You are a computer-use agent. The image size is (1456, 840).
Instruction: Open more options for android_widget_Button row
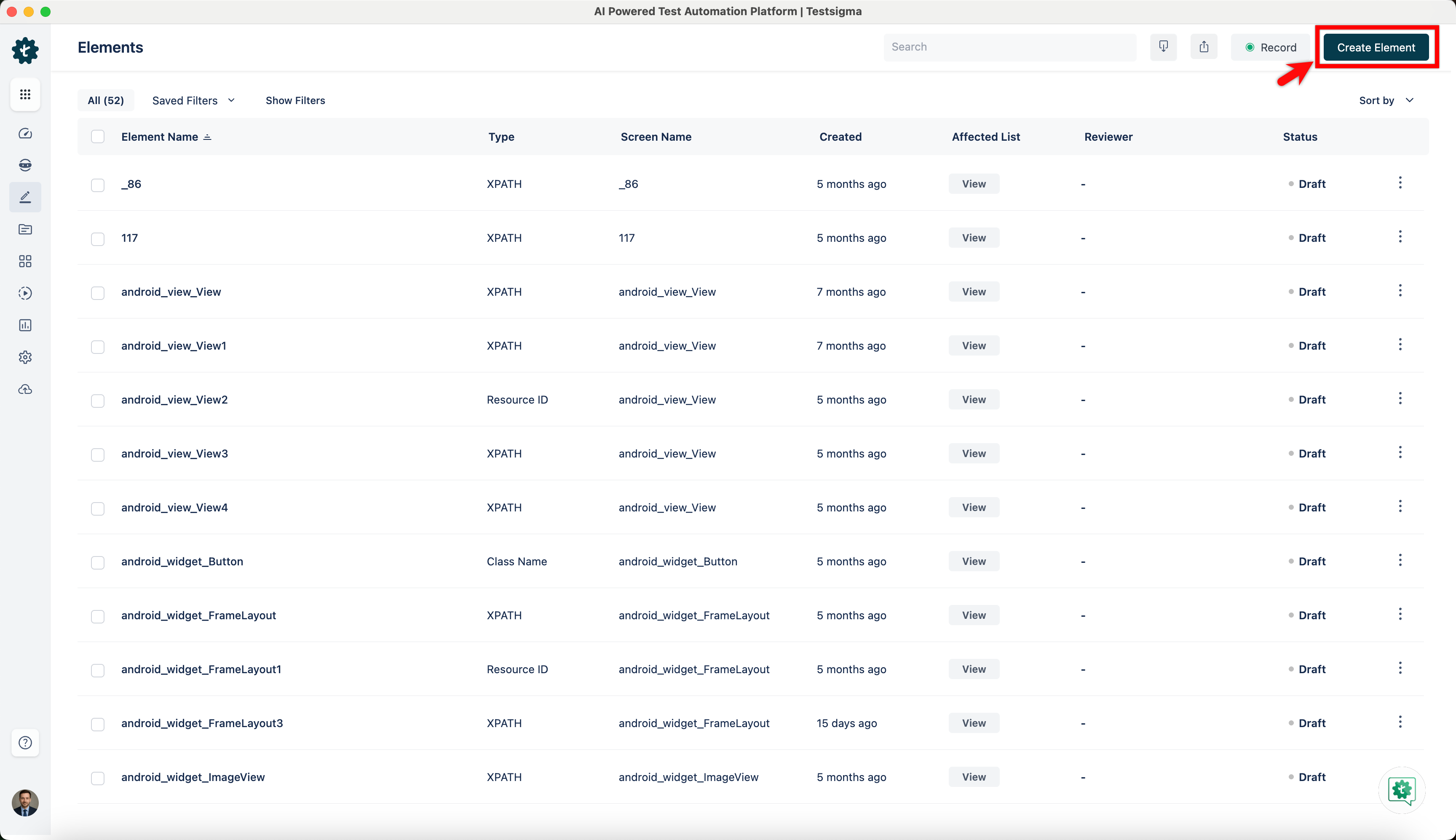click(1400, 560)
